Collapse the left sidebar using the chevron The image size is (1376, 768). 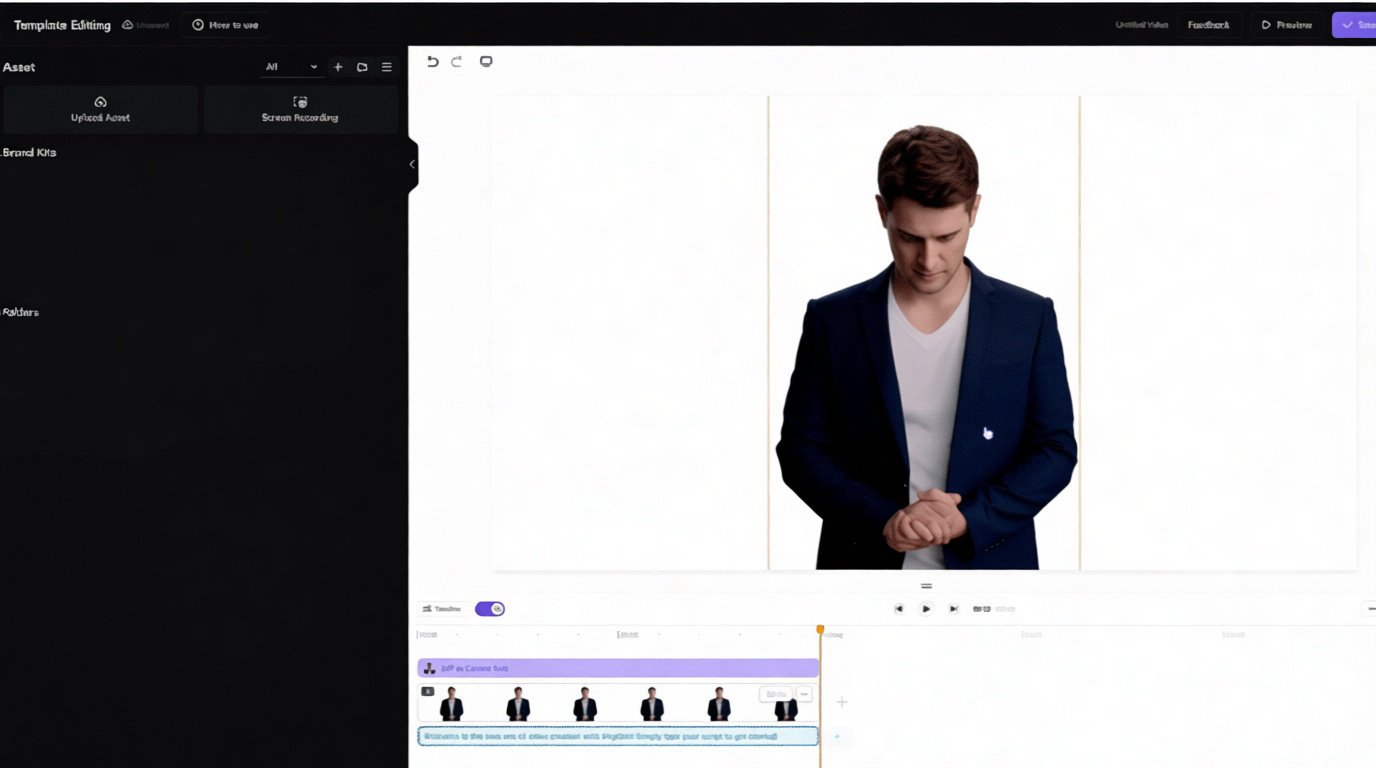point(411,164)
